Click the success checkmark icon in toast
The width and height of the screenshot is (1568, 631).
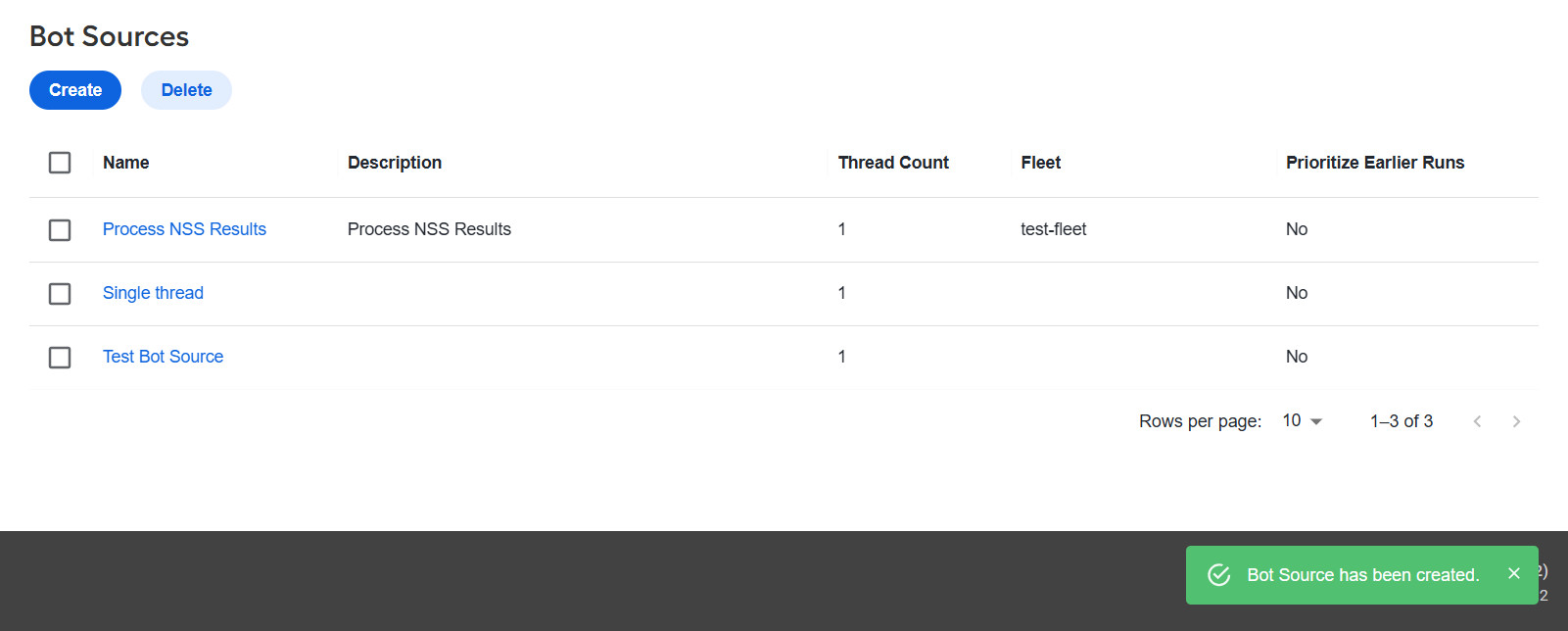pos(1219,575)
